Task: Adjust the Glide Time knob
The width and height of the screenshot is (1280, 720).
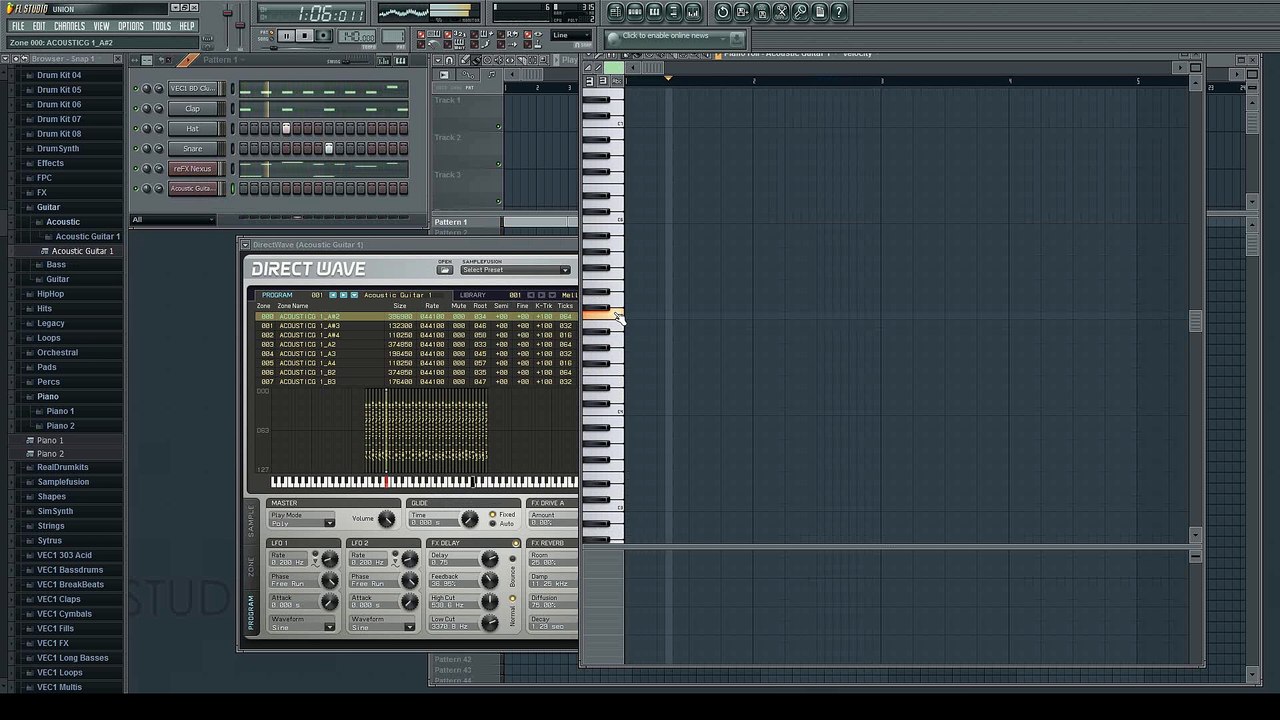Action: click(x=468, y=519)
